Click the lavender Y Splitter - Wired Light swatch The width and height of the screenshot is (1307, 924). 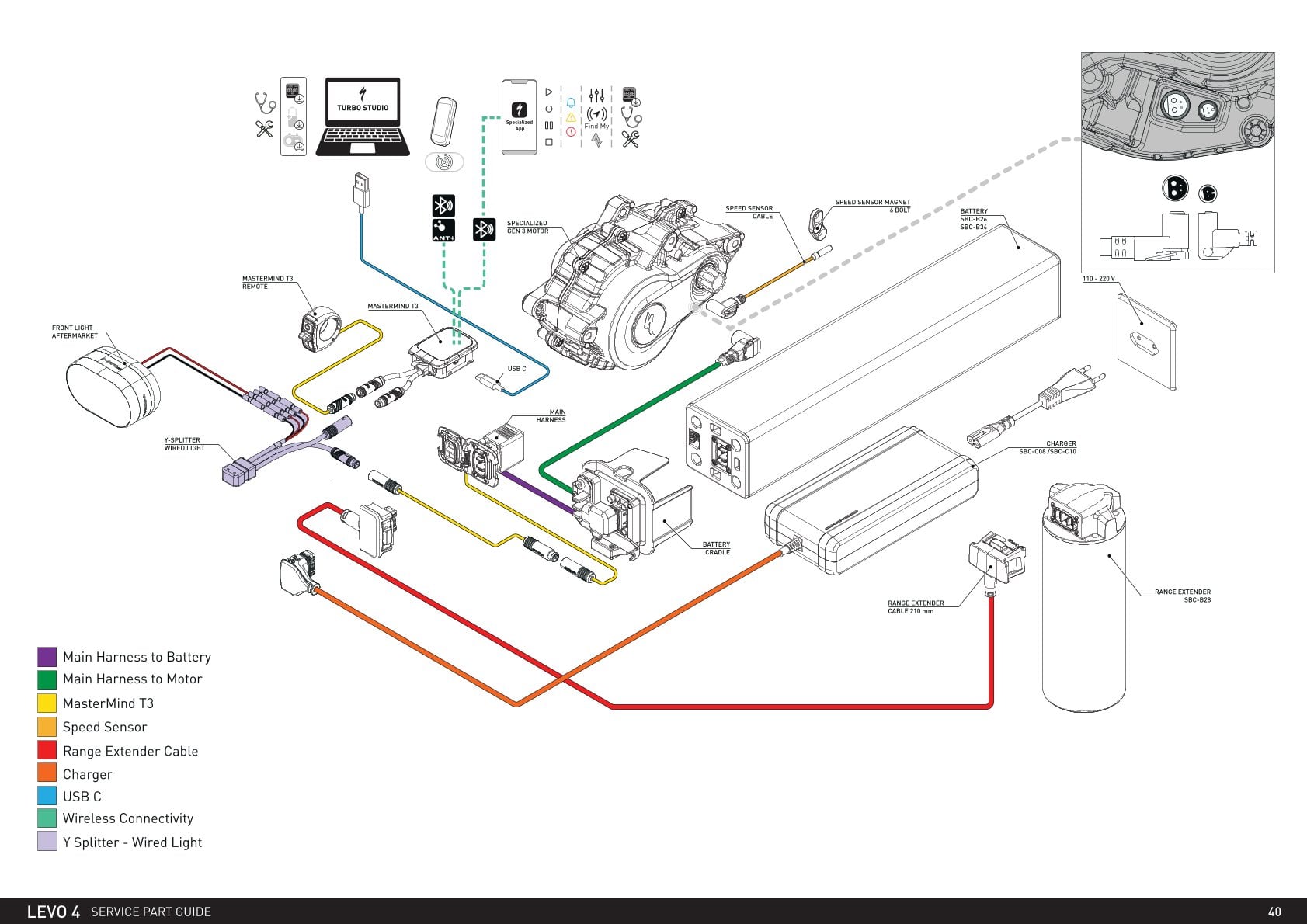point(47,842)
